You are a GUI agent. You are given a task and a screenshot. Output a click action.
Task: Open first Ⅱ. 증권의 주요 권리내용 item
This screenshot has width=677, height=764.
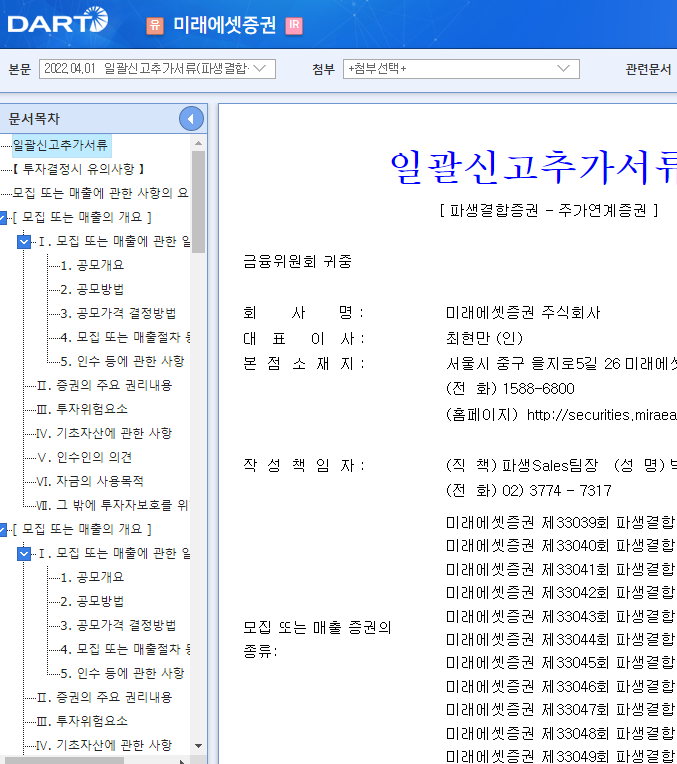[x=104, y=385]
